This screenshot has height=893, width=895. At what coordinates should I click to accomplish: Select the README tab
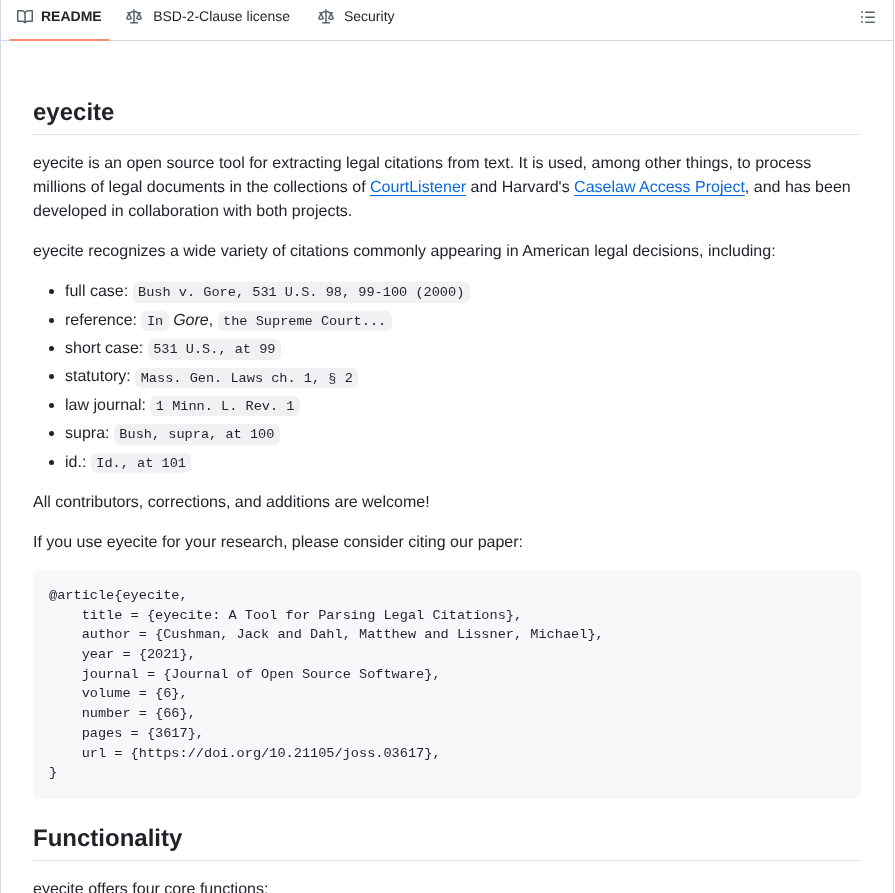click(69, 16)
